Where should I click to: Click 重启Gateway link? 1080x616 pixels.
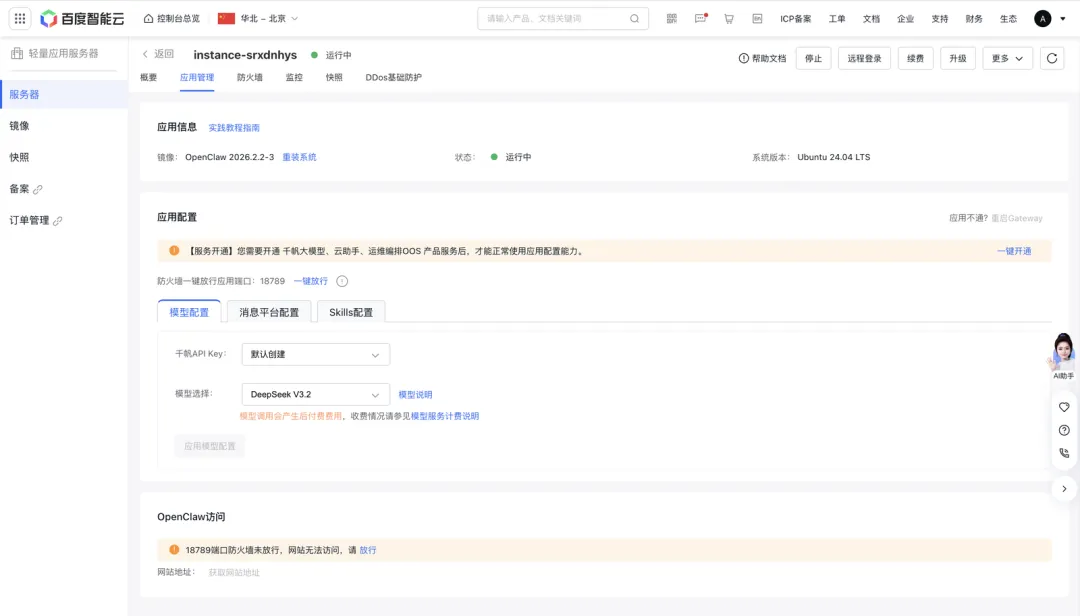(x=1017, y=218)
